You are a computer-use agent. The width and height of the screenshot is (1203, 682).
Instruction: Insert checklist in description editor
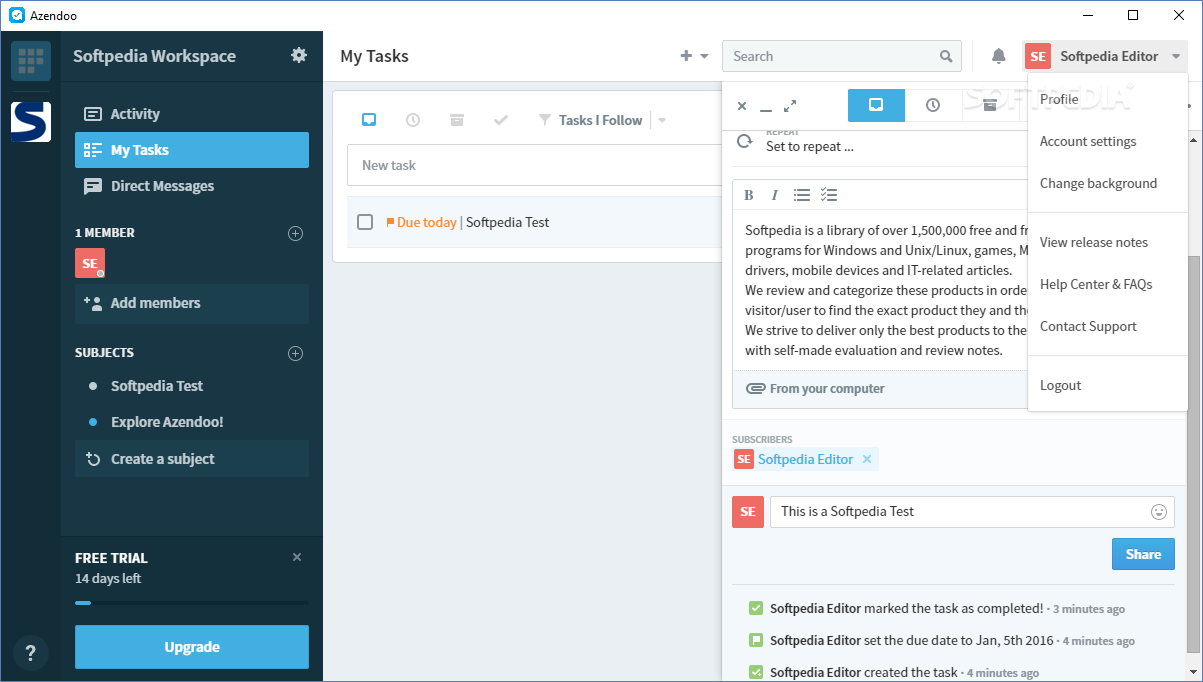click(829, 195)
